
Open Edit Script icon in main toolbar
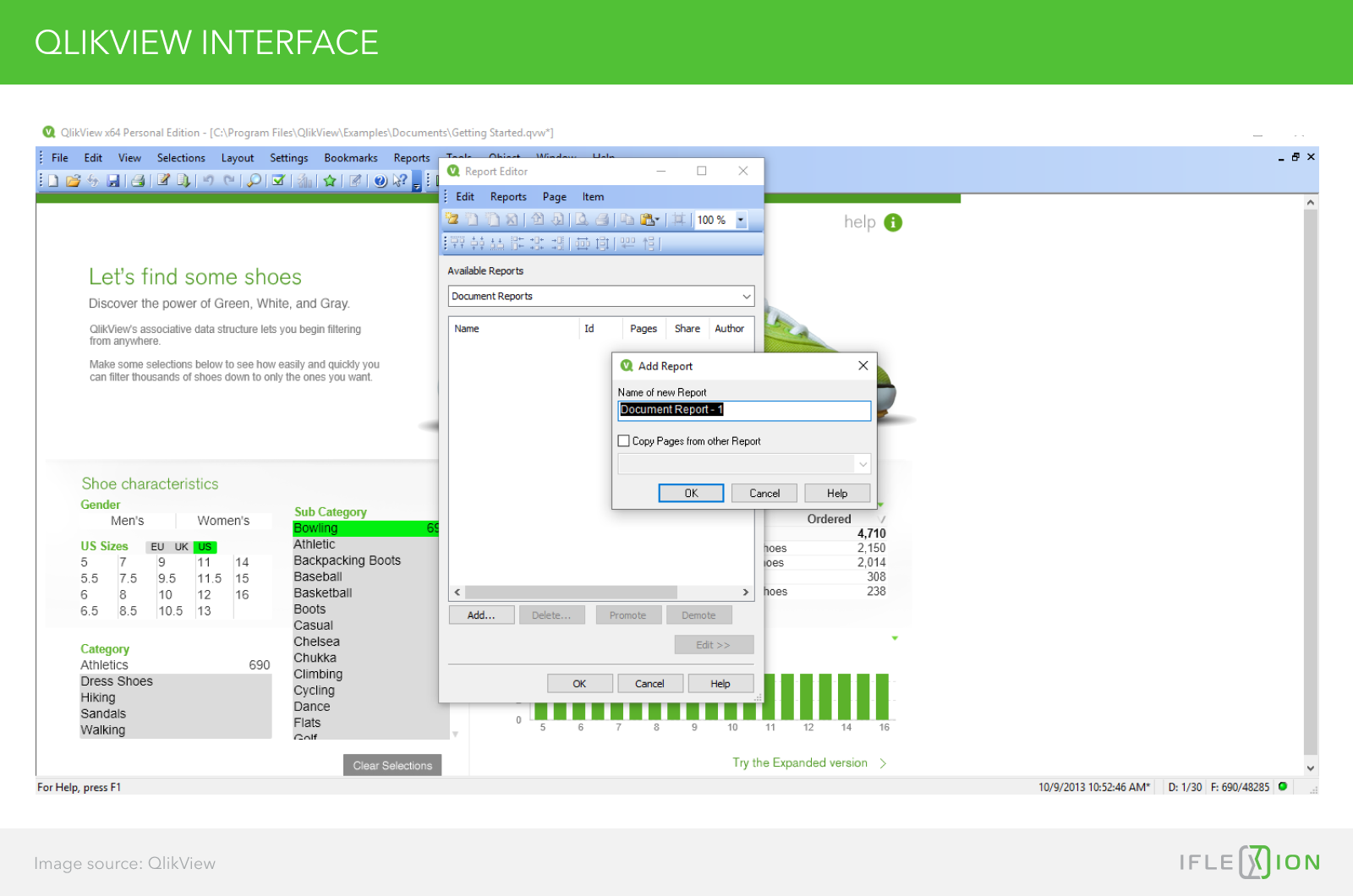pos(163,180)
